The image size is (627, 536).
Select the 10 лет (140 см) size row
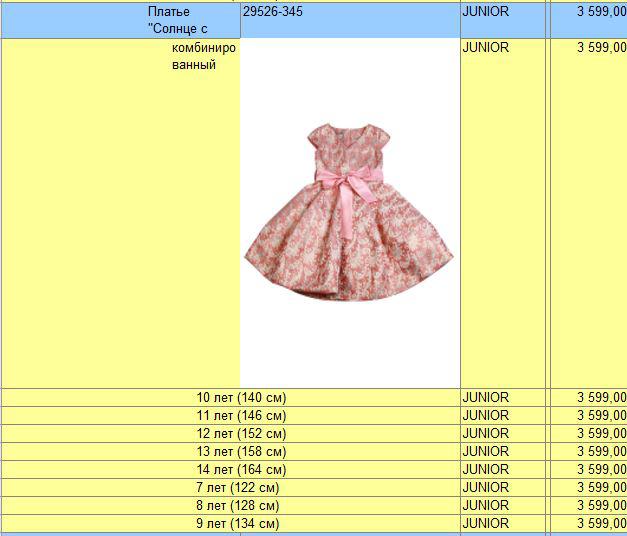pos(241,398)
